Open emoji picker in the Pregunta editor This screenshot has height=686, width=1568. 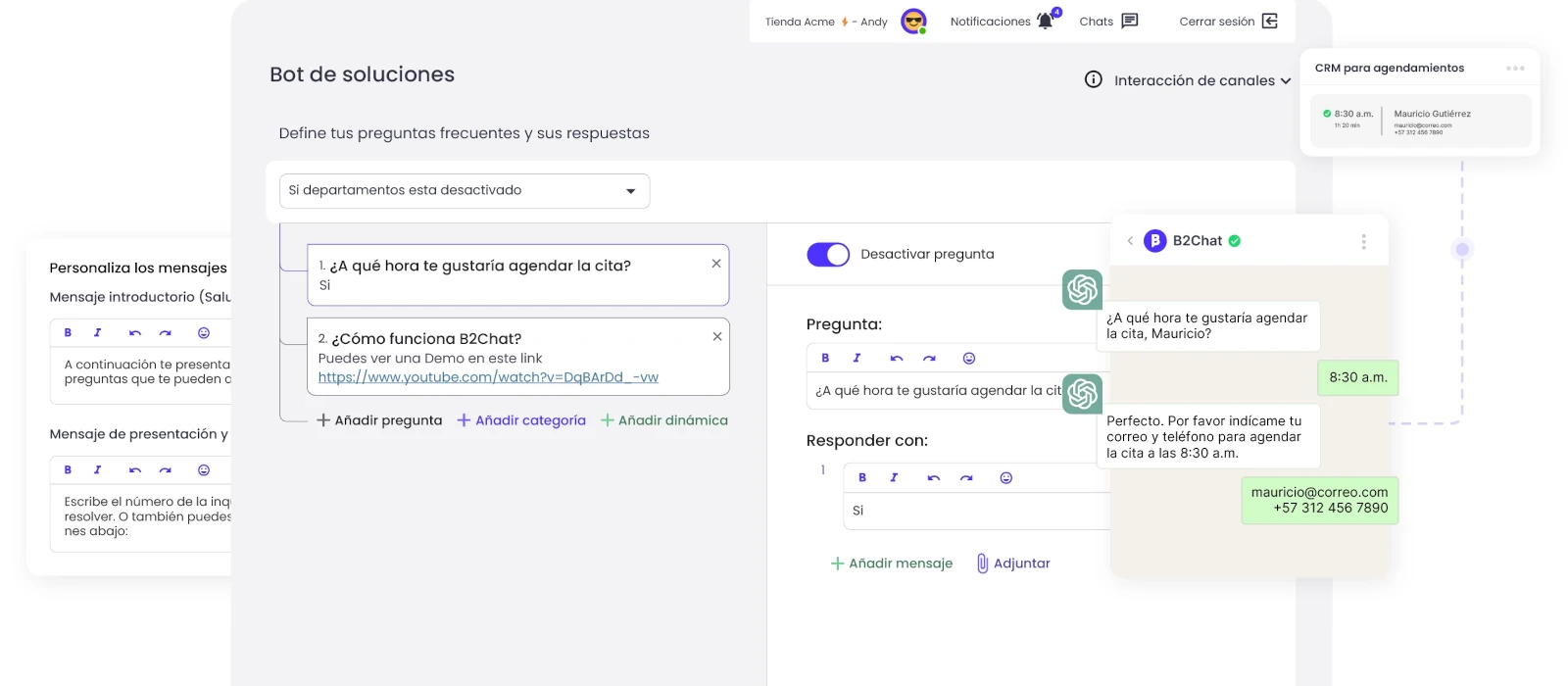pyautogui.click(x=969, y=359)
